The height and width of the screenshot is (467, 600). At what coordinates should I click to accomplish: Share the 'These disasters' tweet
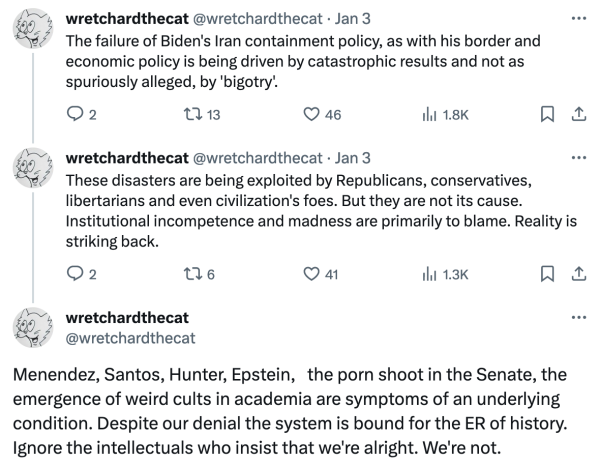(x=576, y=273)
